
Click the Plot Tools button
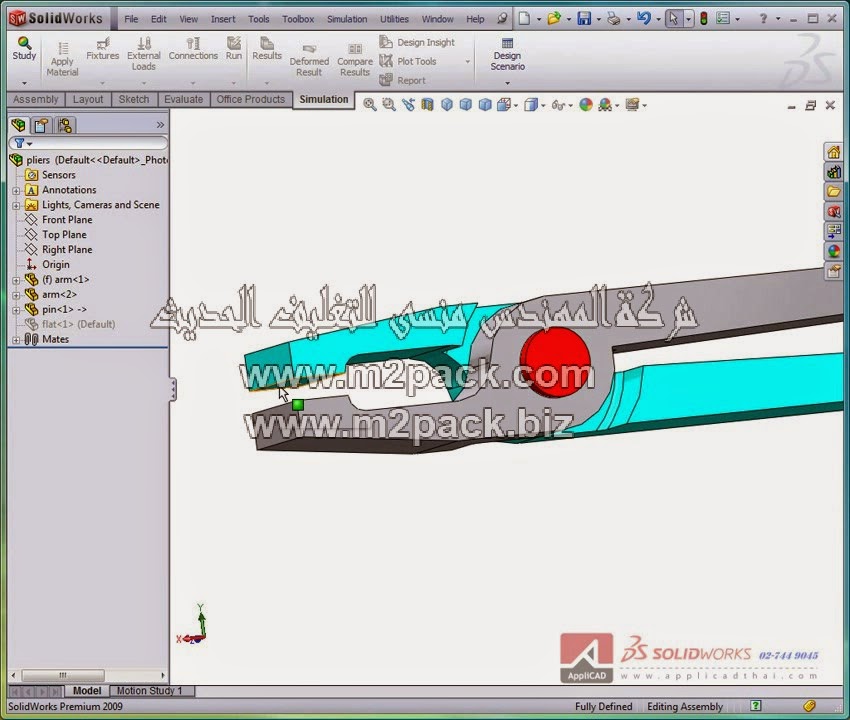[408, 61]
